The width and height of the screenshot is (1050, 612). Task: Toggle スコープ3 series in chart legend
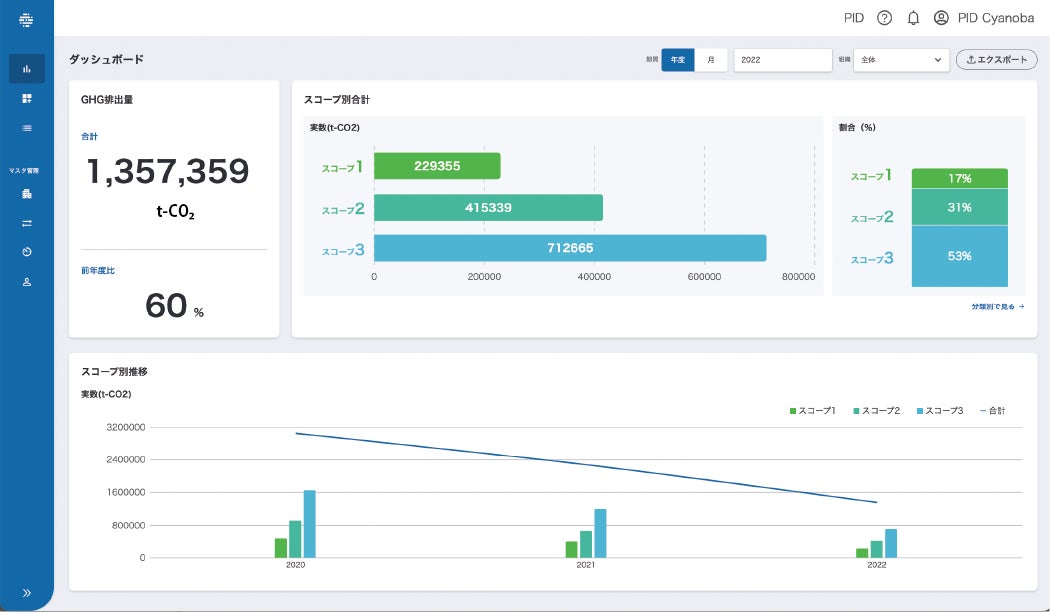point(940,410)
